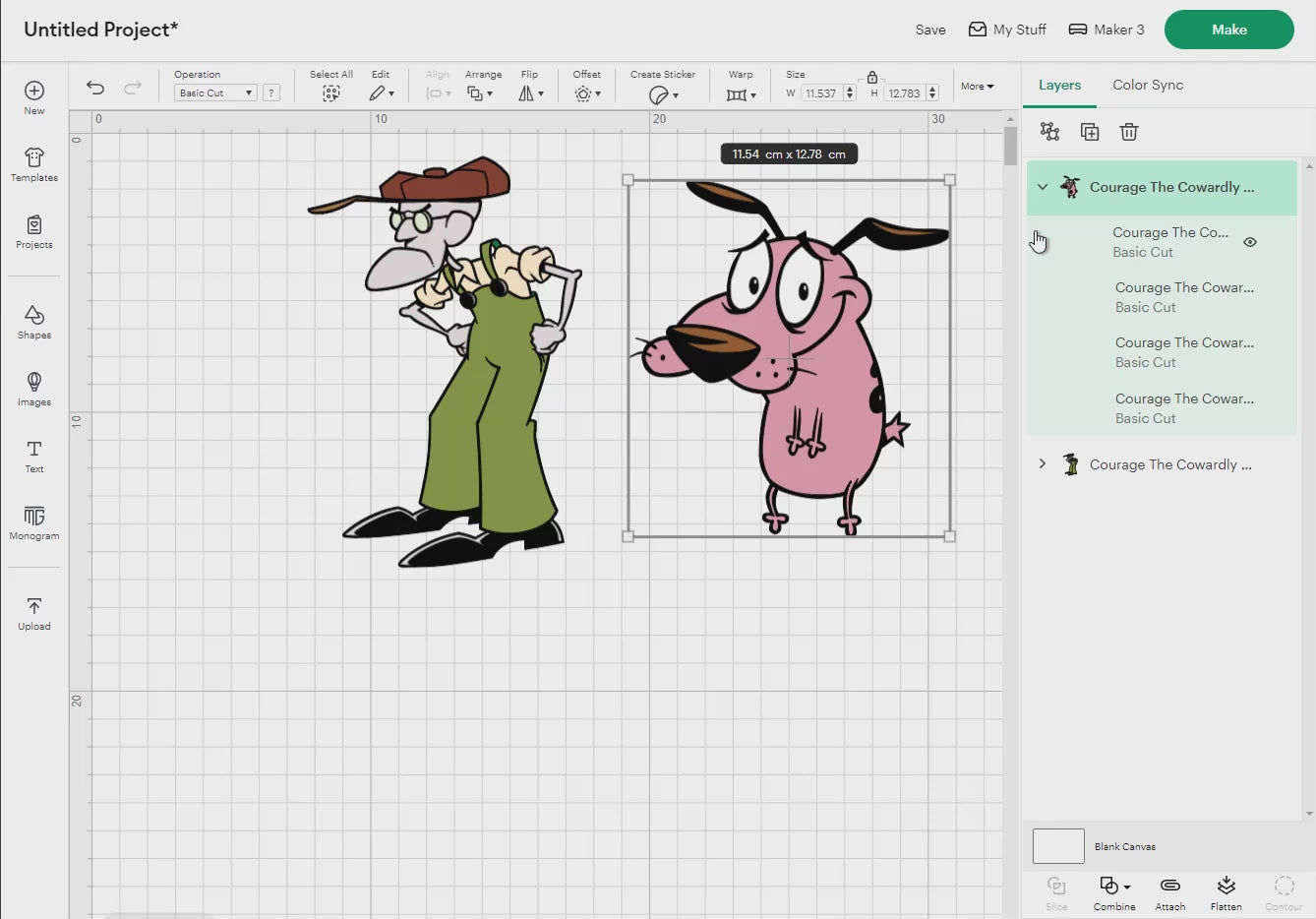Select the fourth Courage The Cowar... layer row

pyautogui.click(x=1162, y=408)
